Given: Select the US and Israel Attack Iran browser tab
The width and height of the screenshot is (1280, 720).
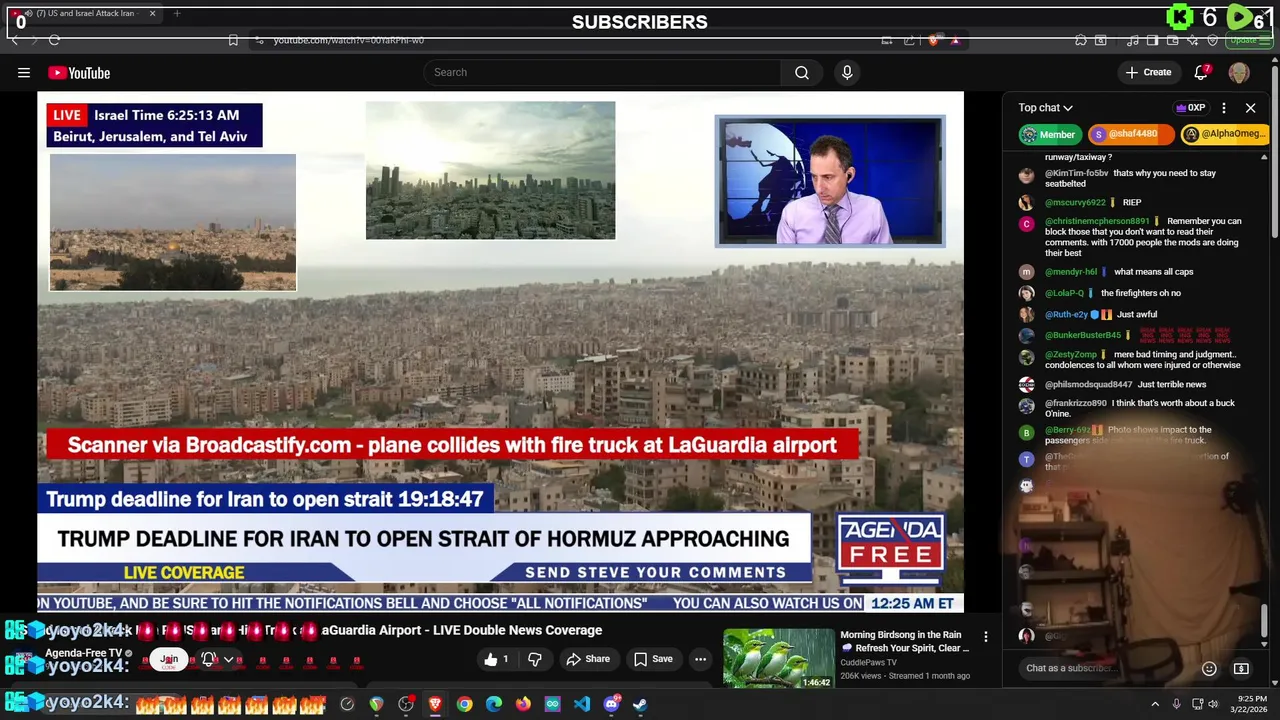Looking at the screenshot, I should click(83, 13).
